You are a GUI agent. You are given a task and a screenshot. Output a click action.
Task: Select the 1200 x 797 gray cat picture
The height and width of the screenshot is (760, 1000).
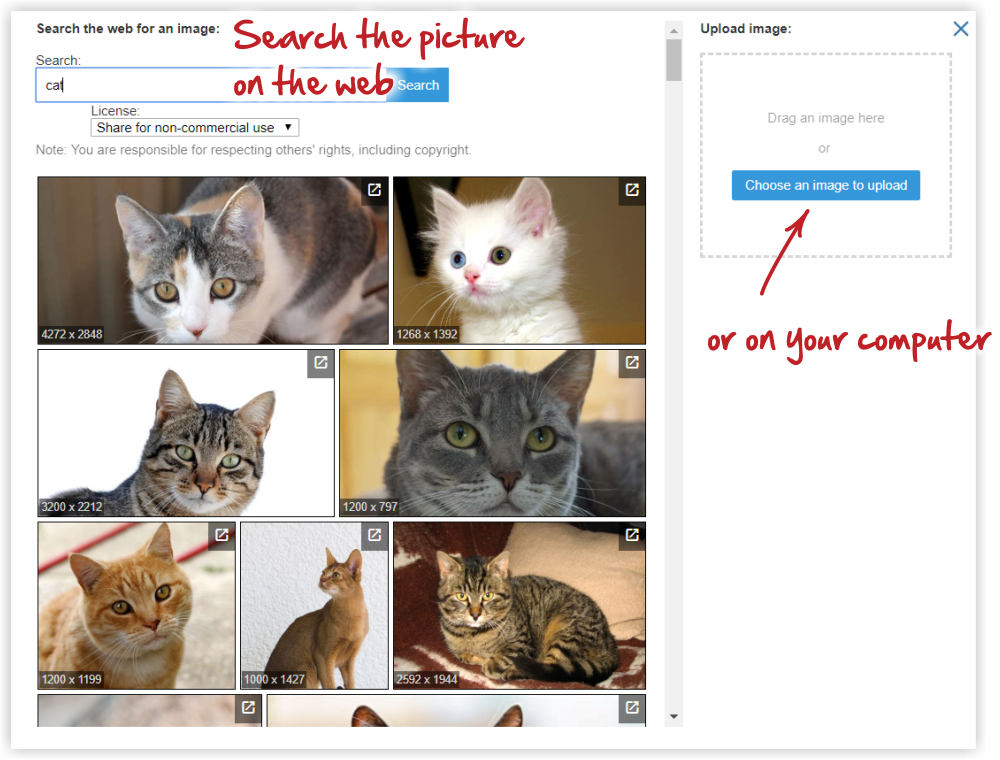pyautogui.click(x=492, y=433)
